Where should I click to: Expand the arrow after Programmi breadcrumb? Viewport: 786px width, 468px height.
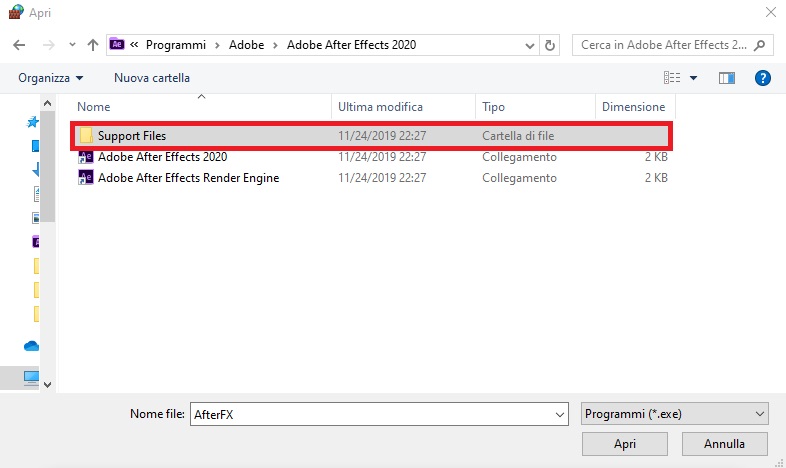[x=218, y=46]
